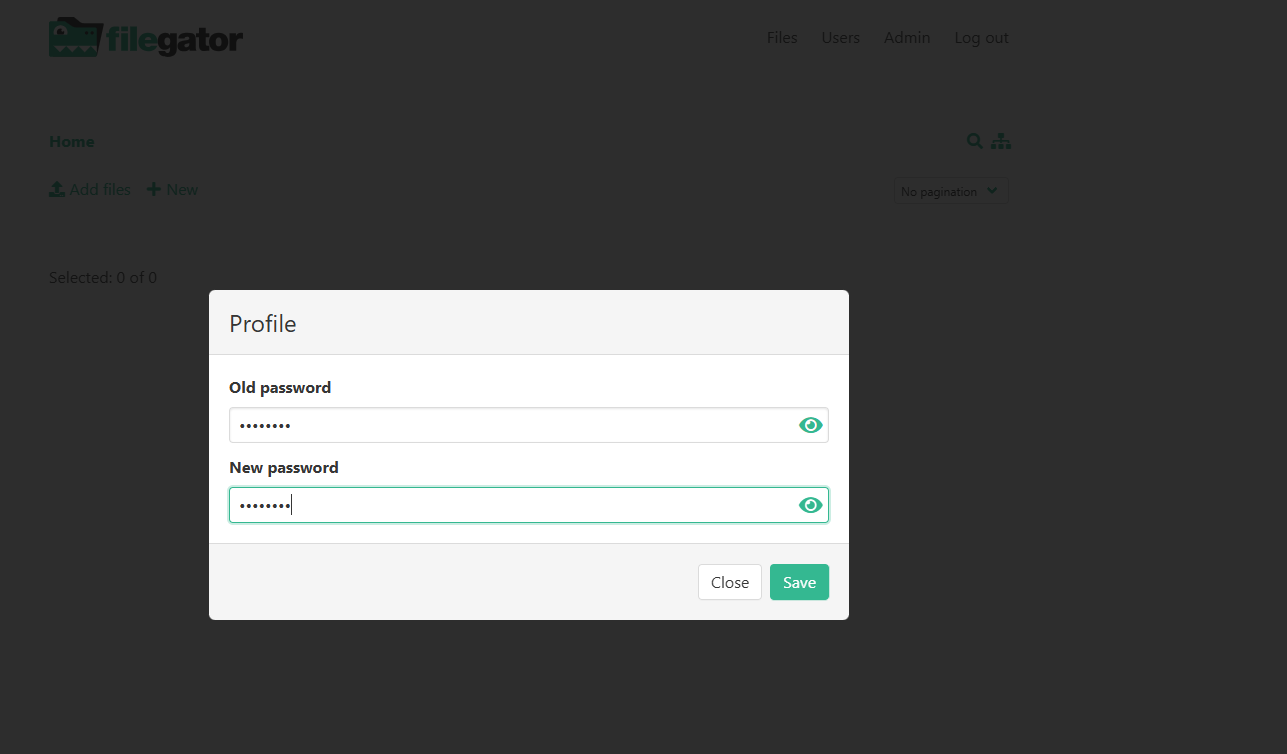The height and width of the screenshot is (754, 1287).
Task: Click the 'New password' label
Action: click(284, 467)
